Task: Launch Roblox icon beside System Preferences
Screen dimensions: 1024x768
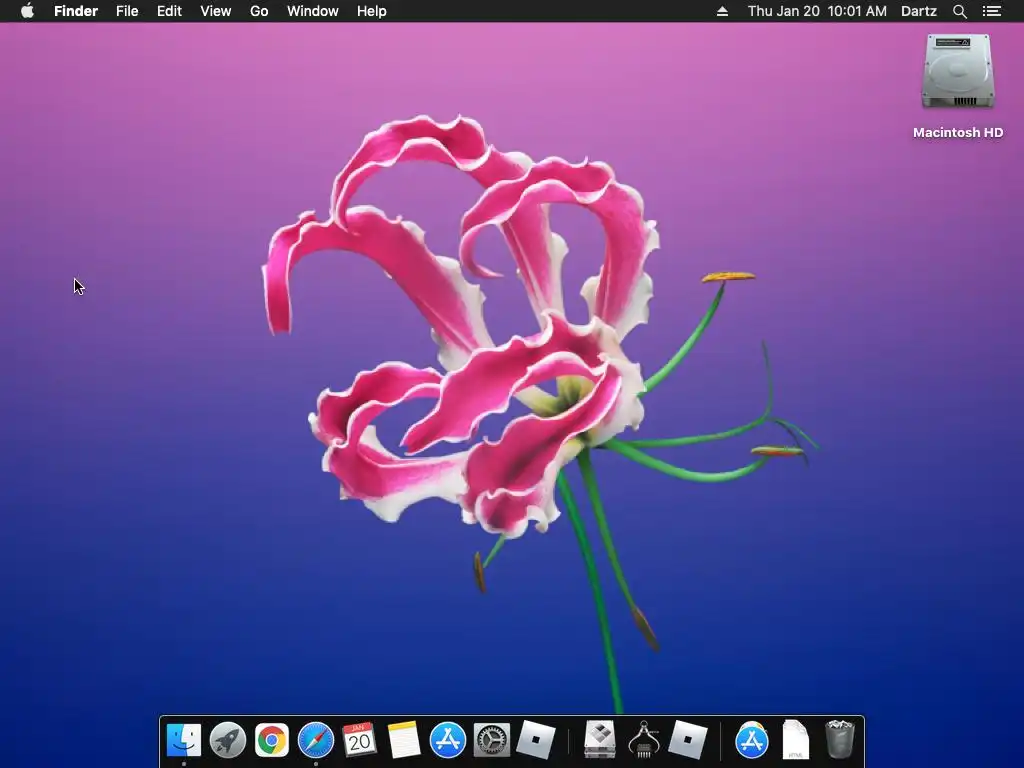Action: (536, 741)
